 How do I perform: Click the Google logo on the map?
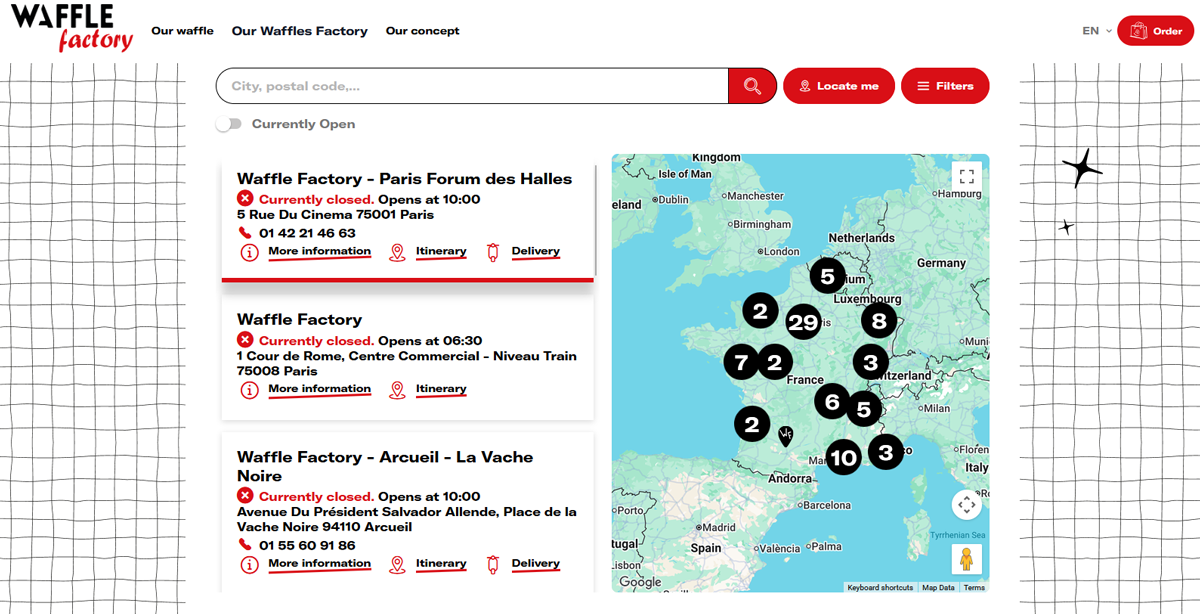coord(640,582)
